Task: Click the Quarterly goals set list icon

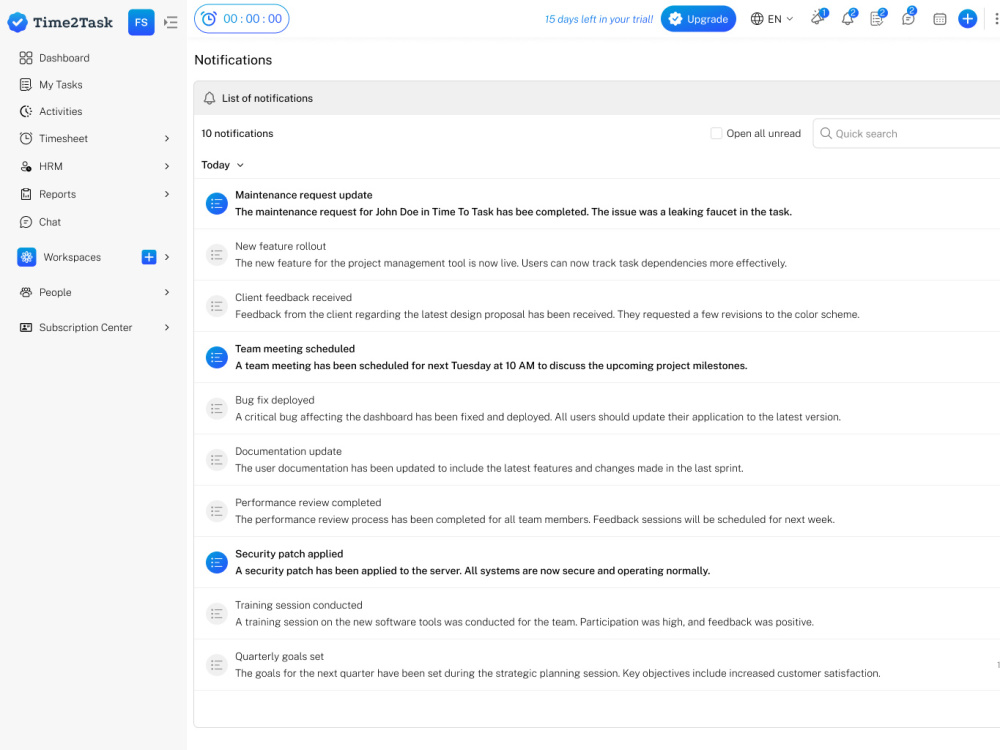Action: 217,665
